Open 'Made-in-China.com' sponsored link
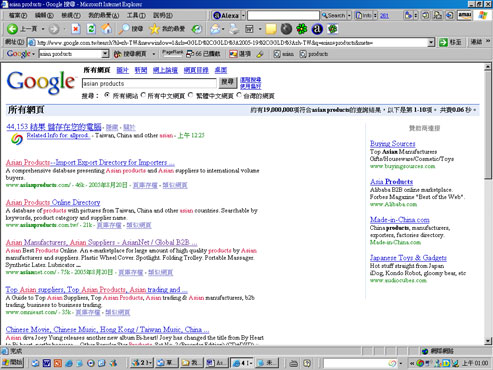 pos(400,220)
